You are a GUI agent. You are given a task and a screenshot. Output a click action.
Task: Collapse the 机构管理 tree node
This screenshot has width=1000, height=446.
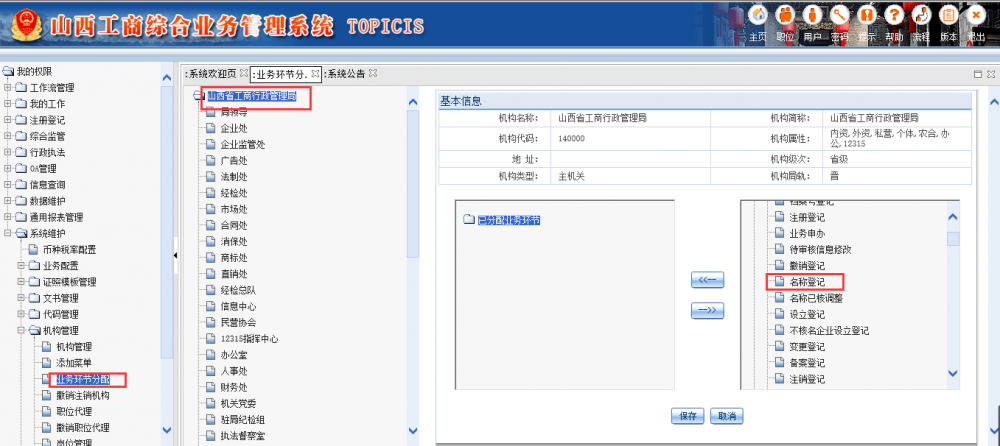(x=21, y=330)
